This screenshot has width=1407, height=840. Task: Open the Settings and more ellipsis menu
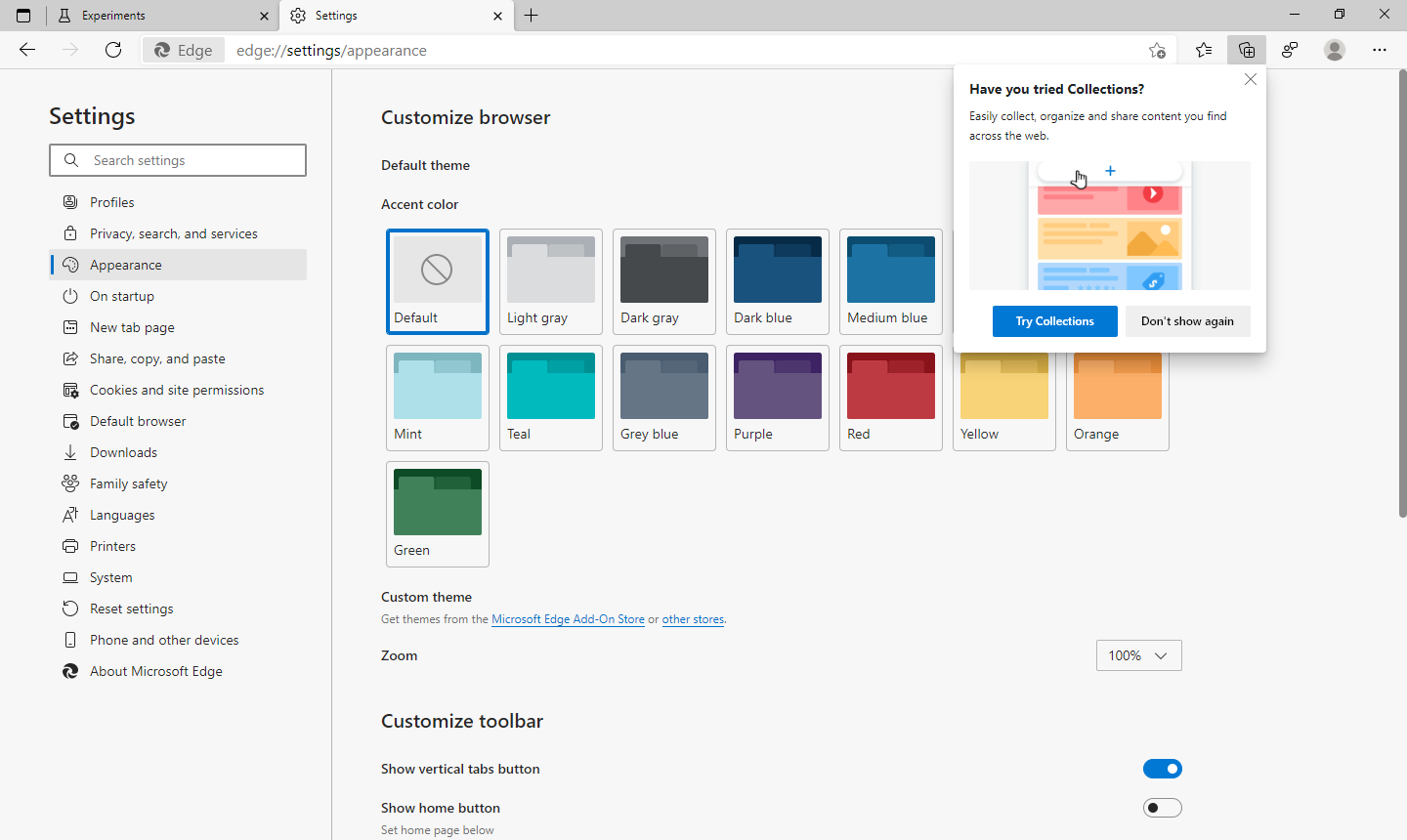(x=1380, y=50)
